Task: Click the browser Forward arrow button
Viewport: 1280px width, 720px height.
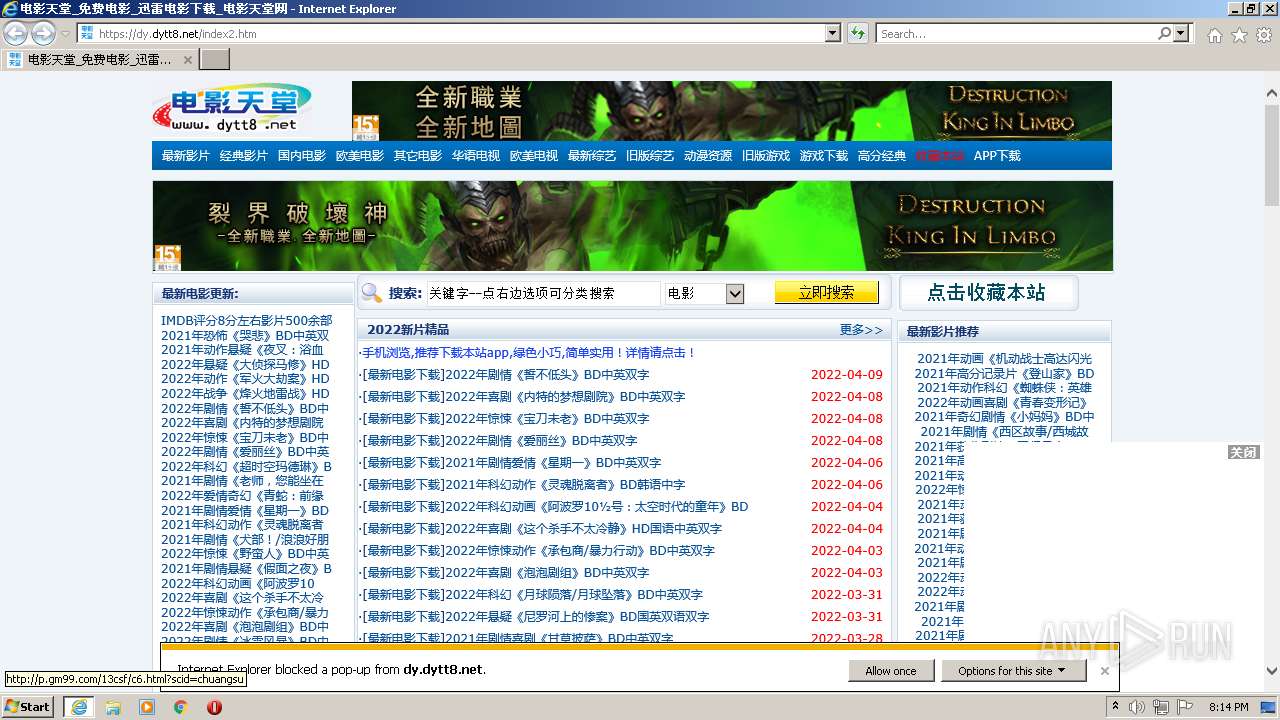Action: [x=43, y=33]
